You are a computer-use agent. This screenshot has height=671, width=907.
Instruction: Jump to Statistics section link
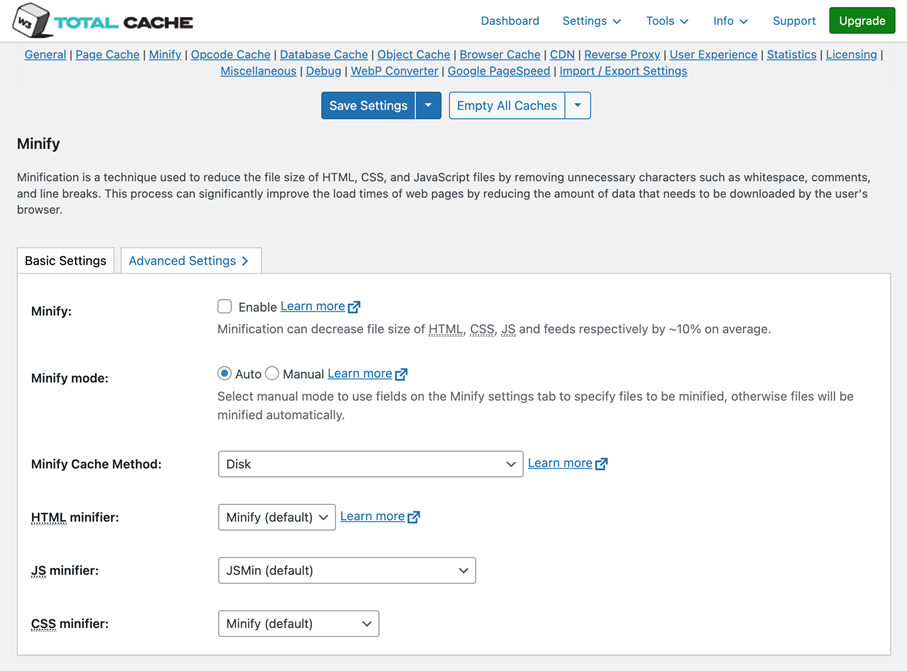pos(792,54)
